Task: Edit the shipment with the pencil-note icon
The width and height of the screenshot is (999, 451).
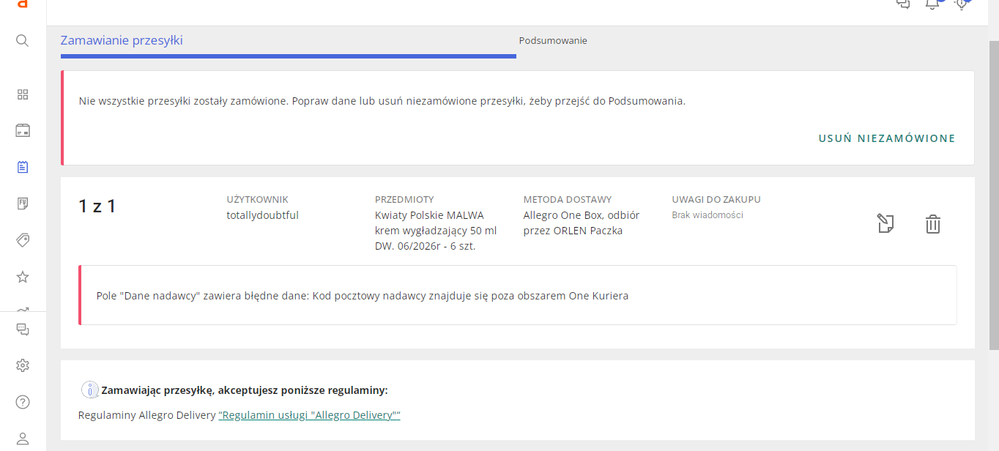Action: pos(885,224)
